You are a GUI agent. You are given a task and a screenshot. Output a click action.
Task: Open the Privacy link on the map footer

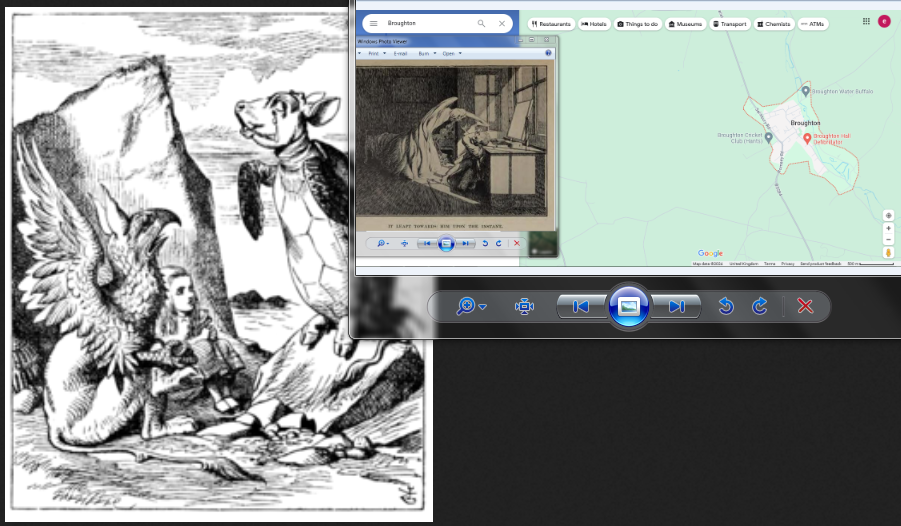[x=787, y=263]
